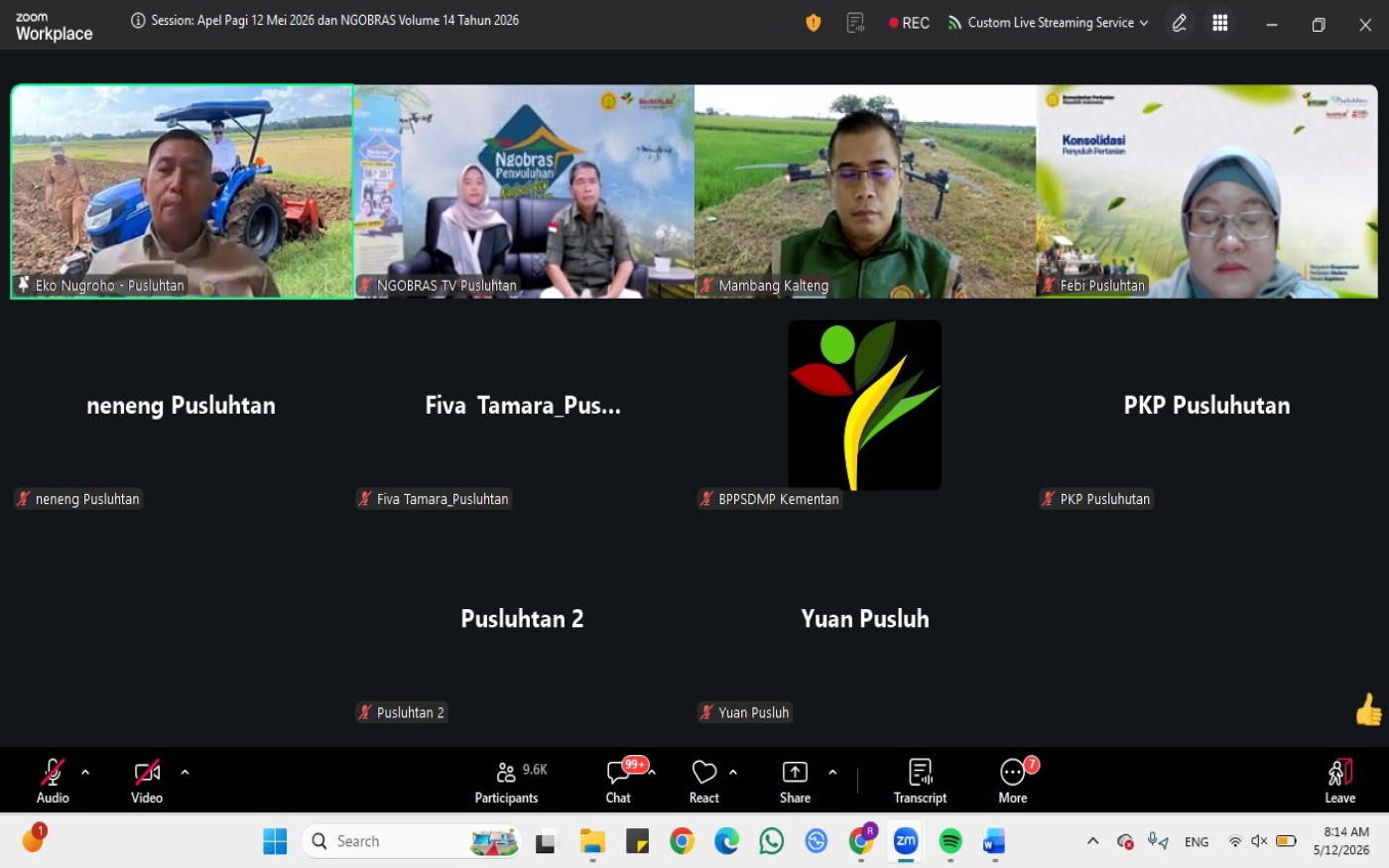Click the 'Pusluhtan 2' name label

[x=411, y=712]
